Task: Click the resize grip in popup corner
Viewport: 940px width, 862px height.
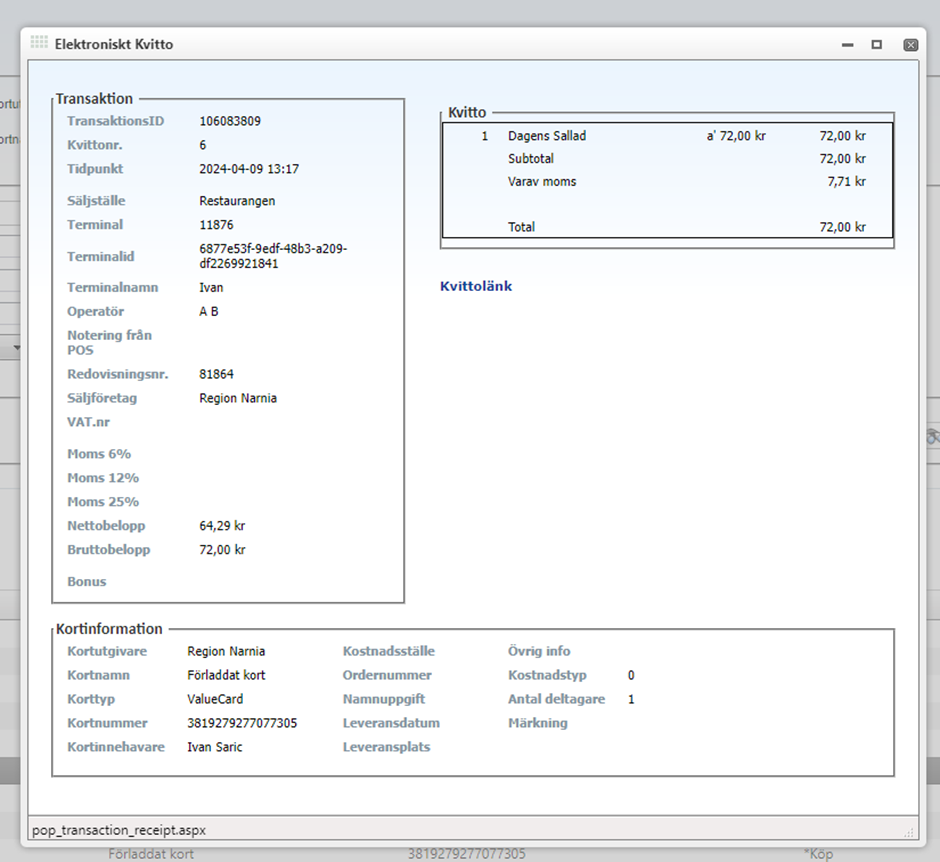Action: (x=909, y=831)
